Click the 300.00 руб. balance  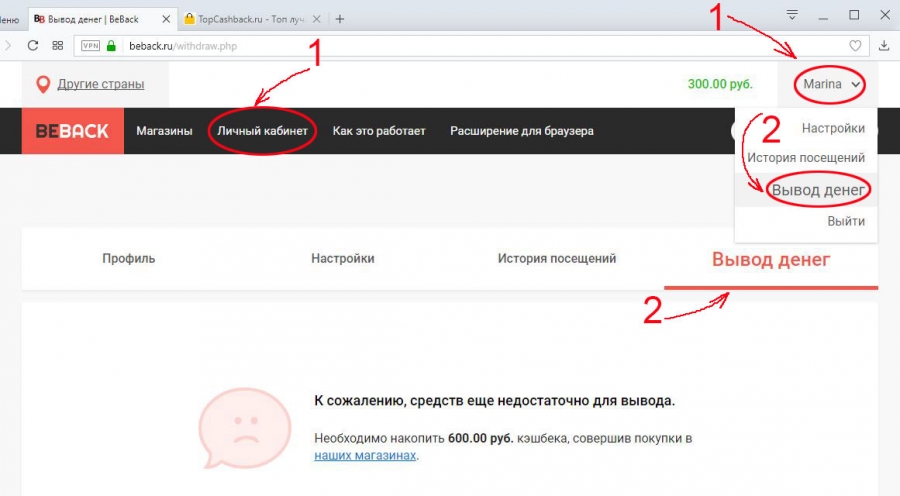pyautogui.click(x=720, y=84)
